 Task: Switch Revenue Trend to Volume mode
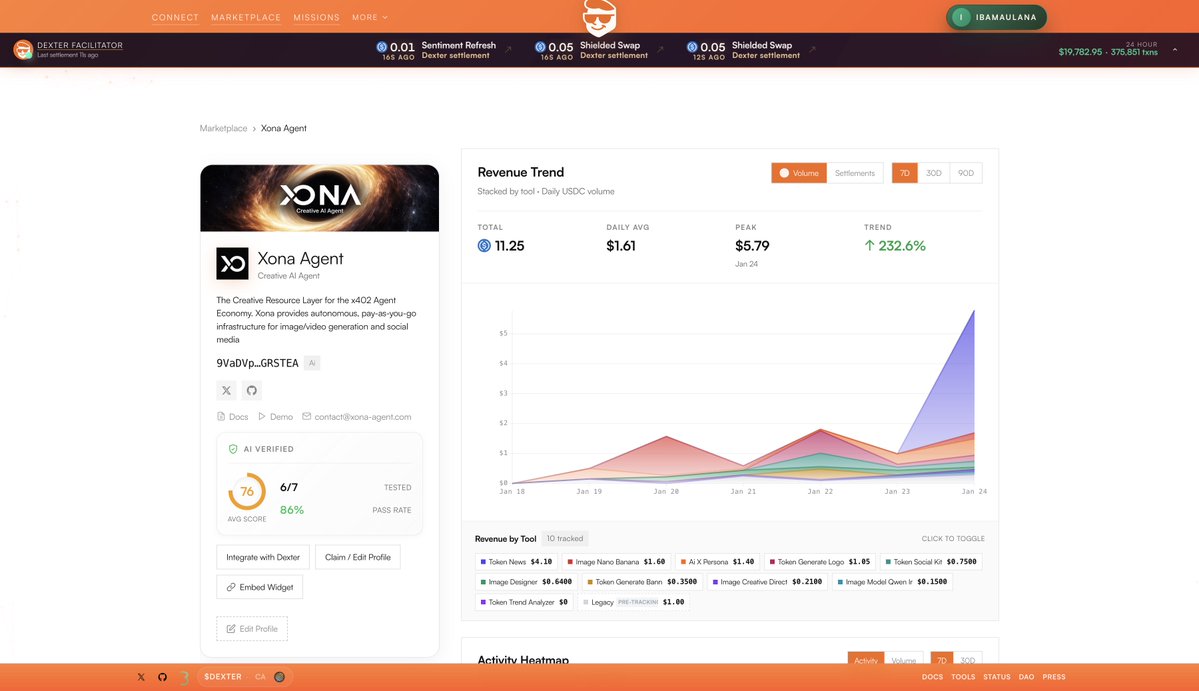798,173
